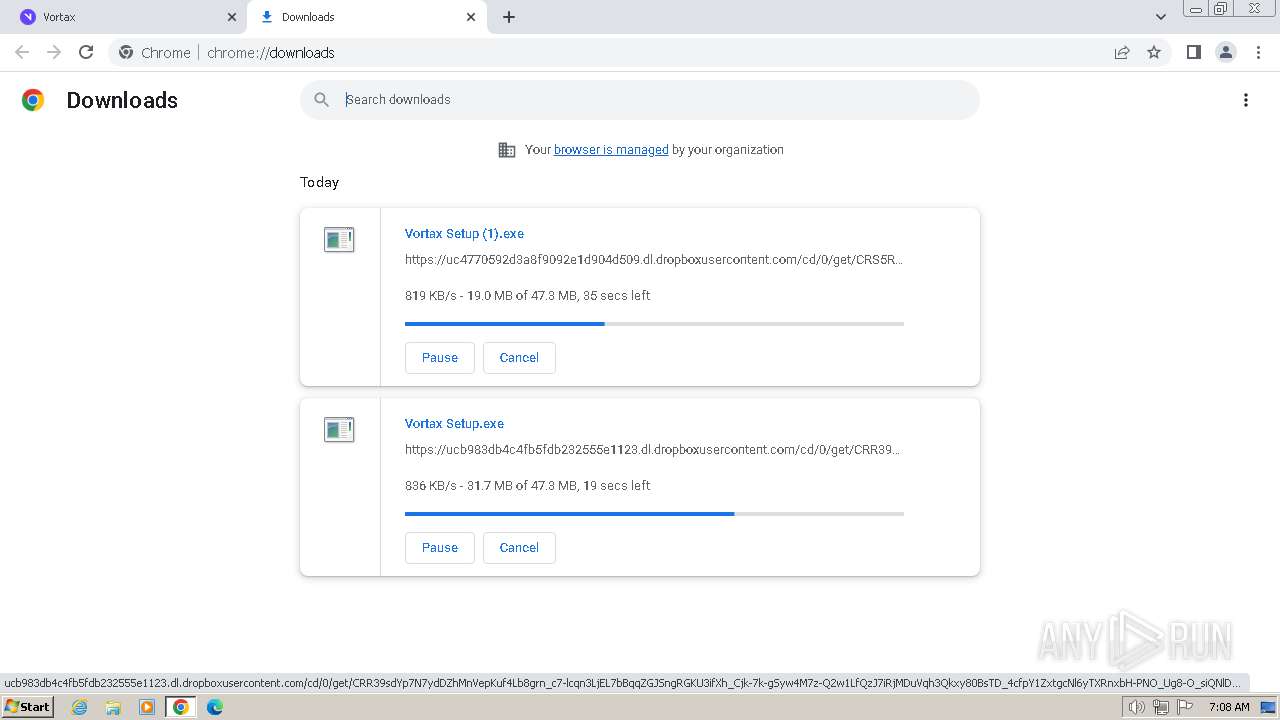This screenshot has width=1280, height=720.
Task: Reload the downloads page
Action: [86, 52]
